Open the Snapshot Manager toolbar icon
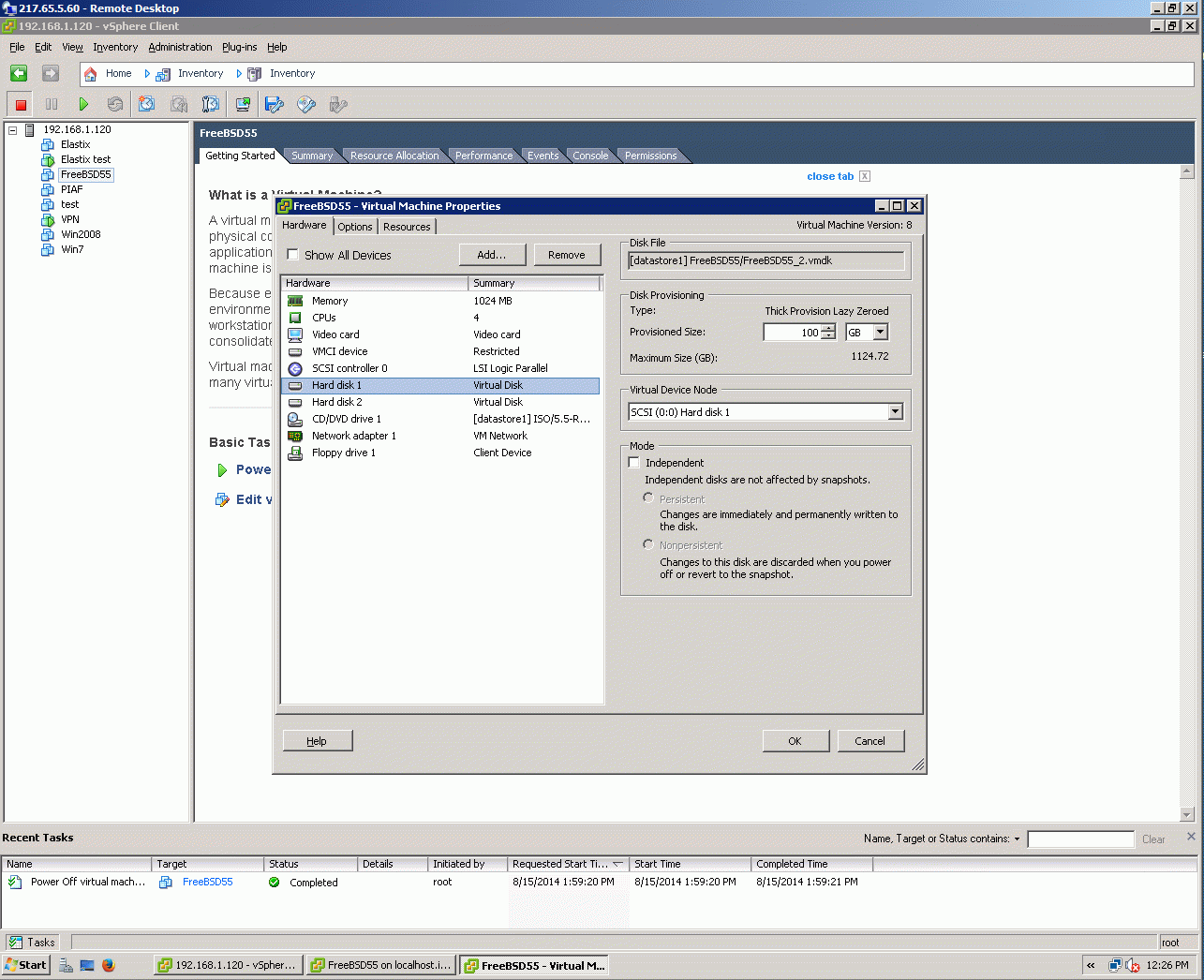The image size is (1204, 980). 211,105
